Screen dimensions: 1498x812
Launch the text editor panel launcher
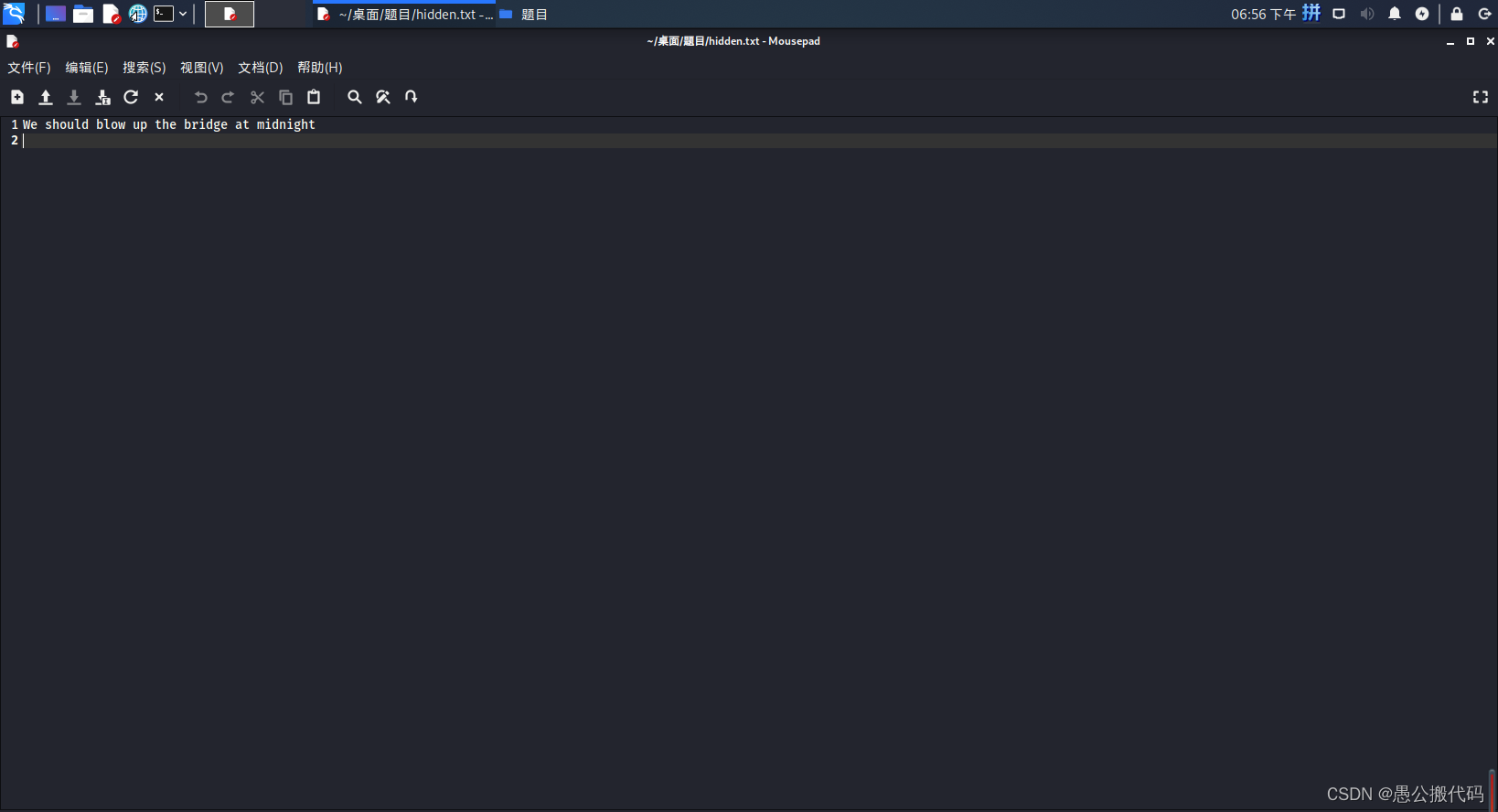coord(111,14)
